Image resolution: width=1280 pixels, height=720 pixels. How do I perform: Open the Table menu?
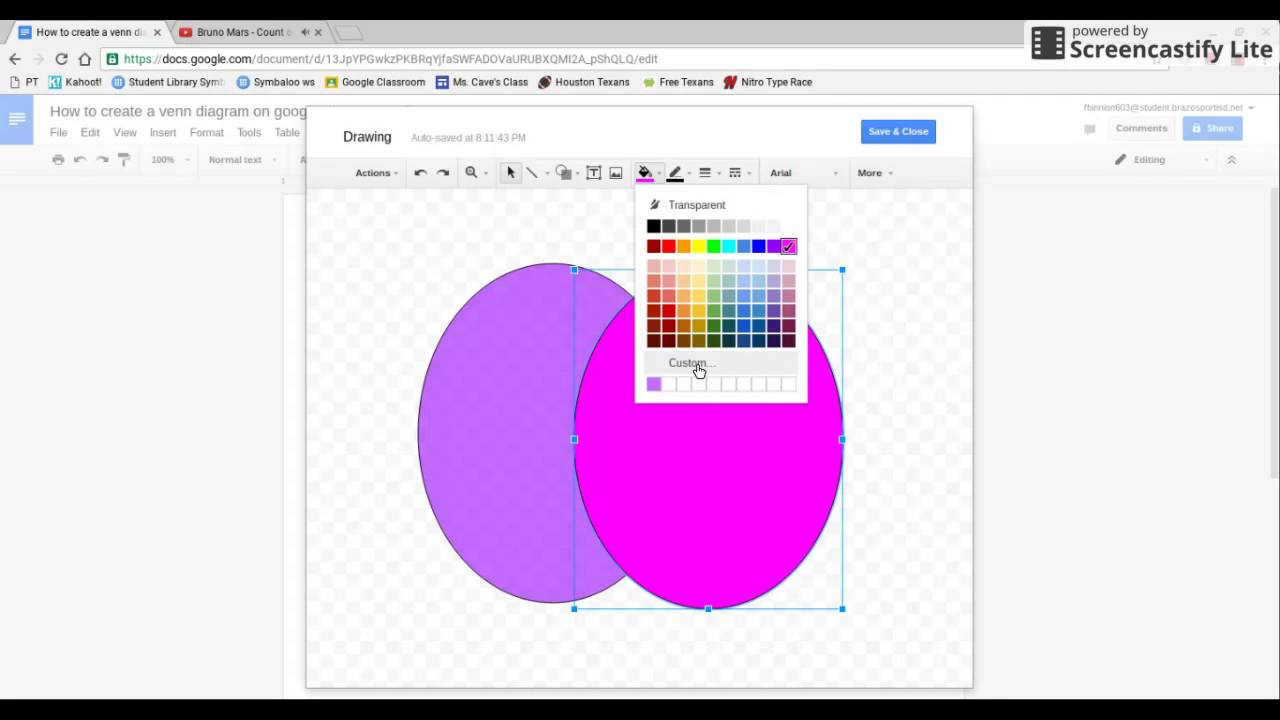(287, 132)
